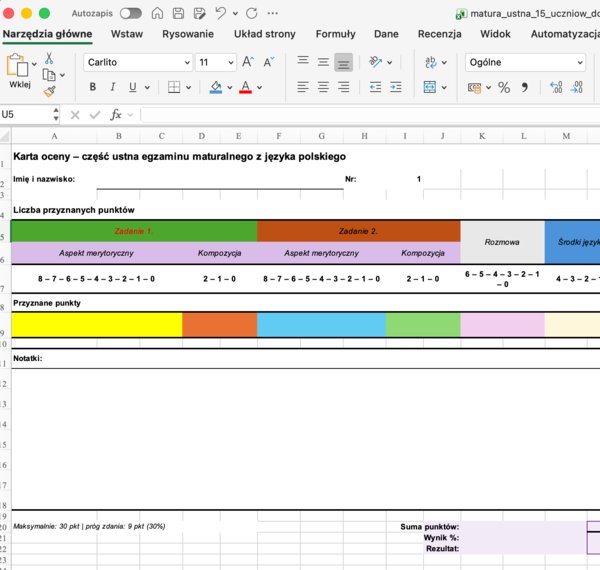Click the Home icon in title bar
600x570 pixels.
tap(157, 13)
